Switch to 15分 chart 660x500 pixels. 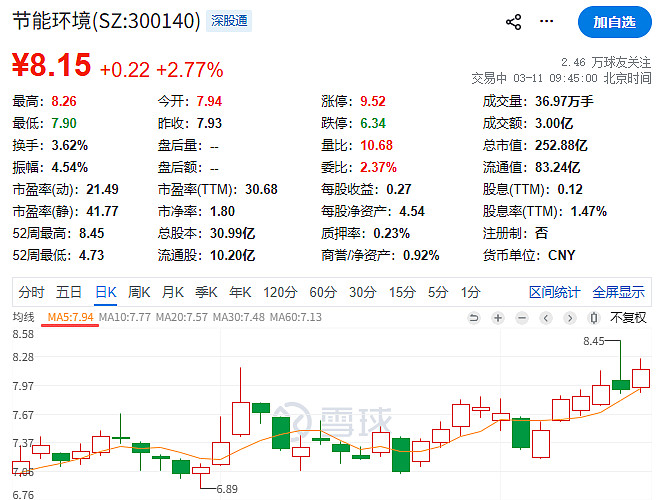(x=402, y=292)
